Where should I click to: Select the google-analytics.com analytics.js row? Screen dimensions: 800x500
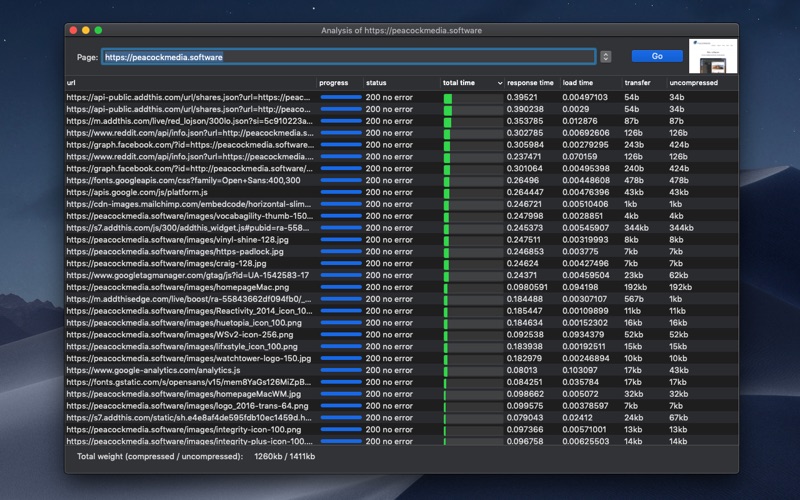[x=402, y=370]
